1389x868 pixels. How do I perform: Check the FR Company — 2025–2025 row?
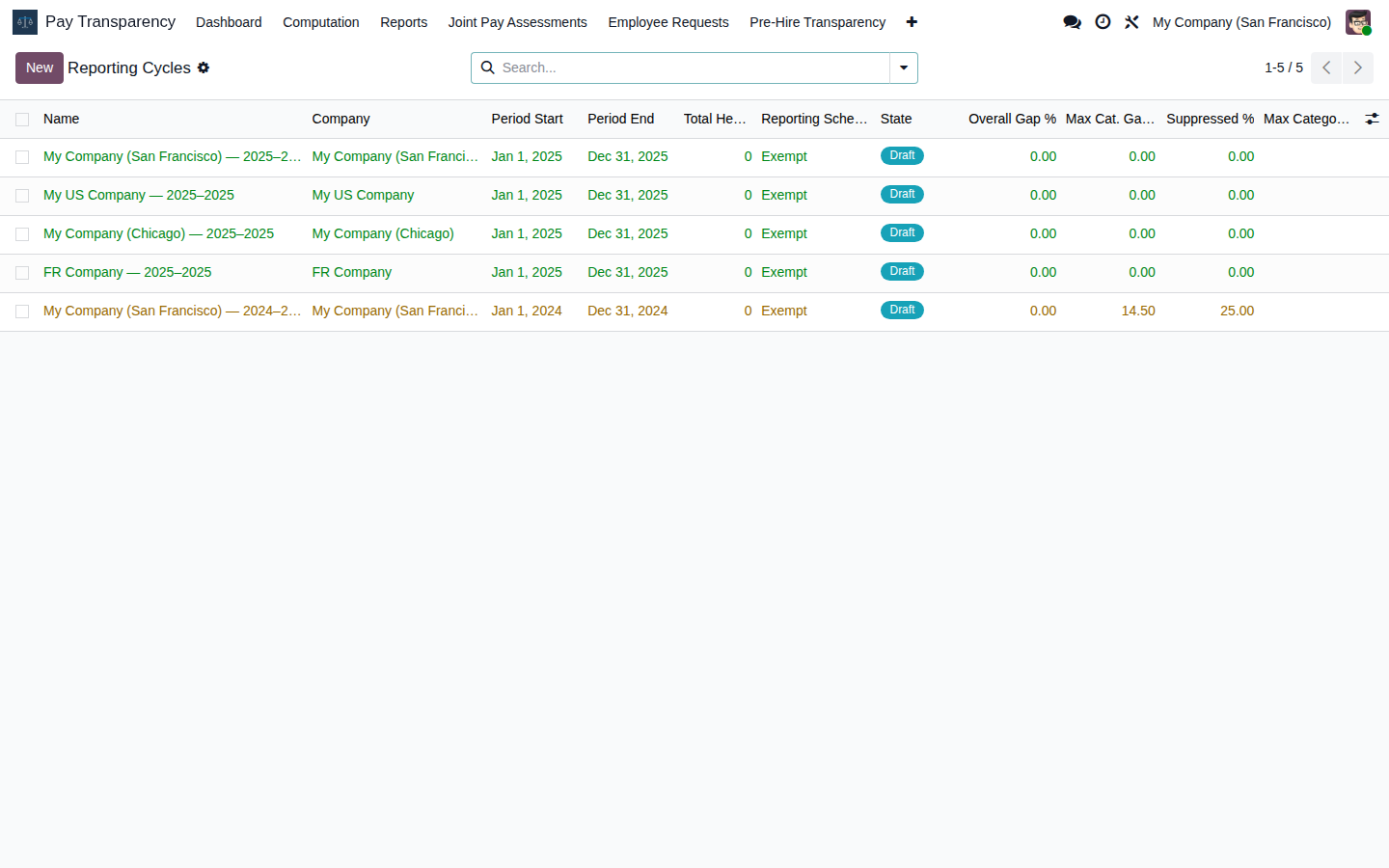[22, 273]
